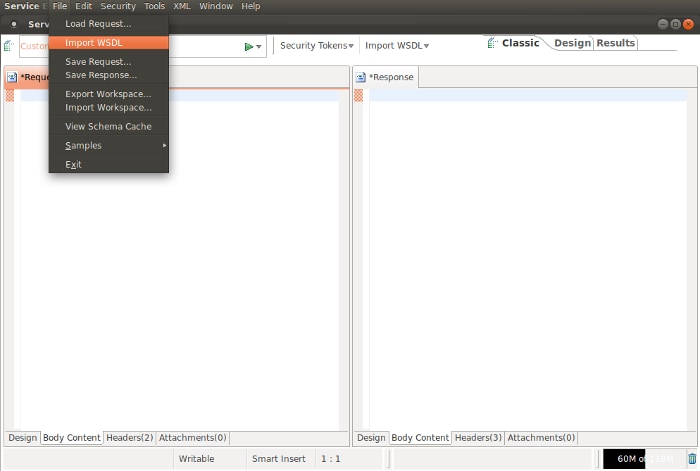Click inside the Request text area
The width and height of the screenshot is (700, 471).
pos(179,259)
